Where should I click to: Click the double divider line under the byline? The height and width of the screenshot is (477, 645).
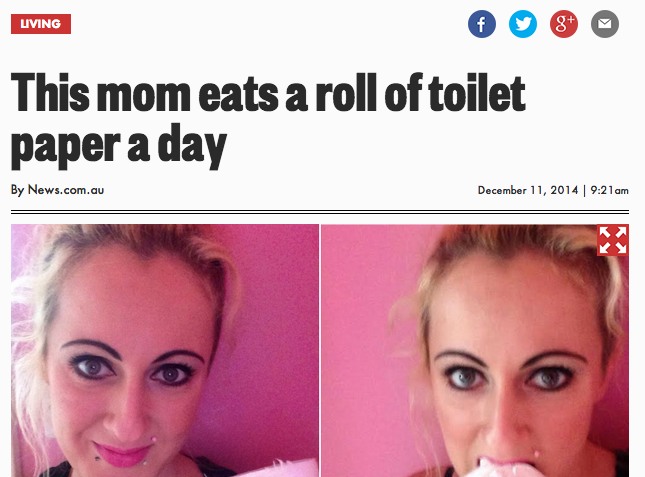(320, 212)
